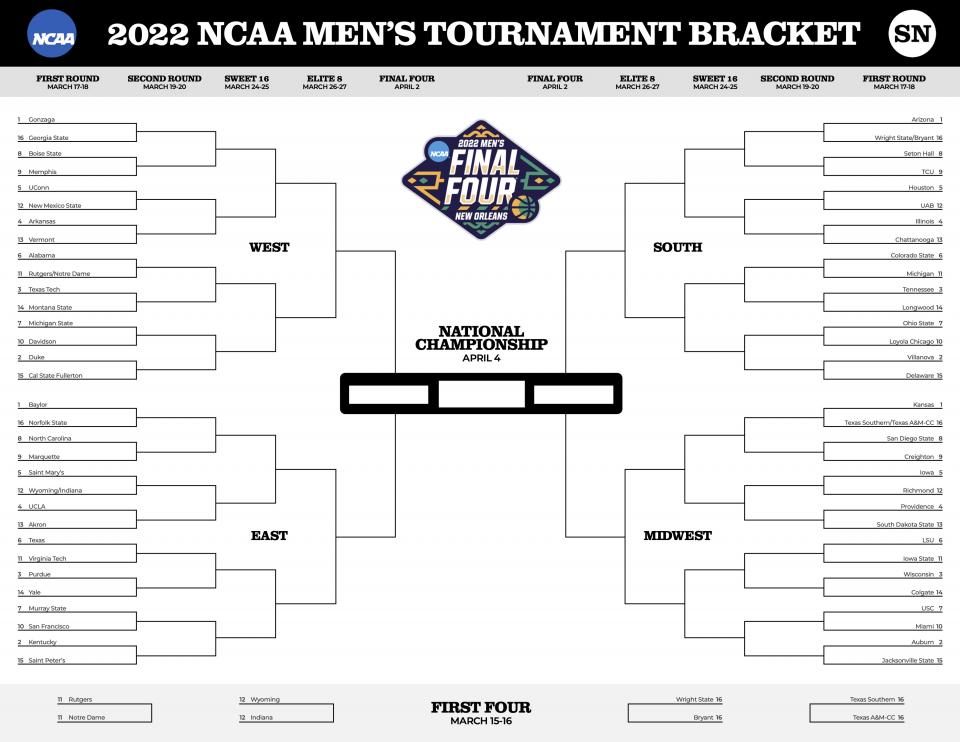The height and width of the screenshot is (742, 960).
Task: Click the SOUTH region label
Action: (677, 247)
